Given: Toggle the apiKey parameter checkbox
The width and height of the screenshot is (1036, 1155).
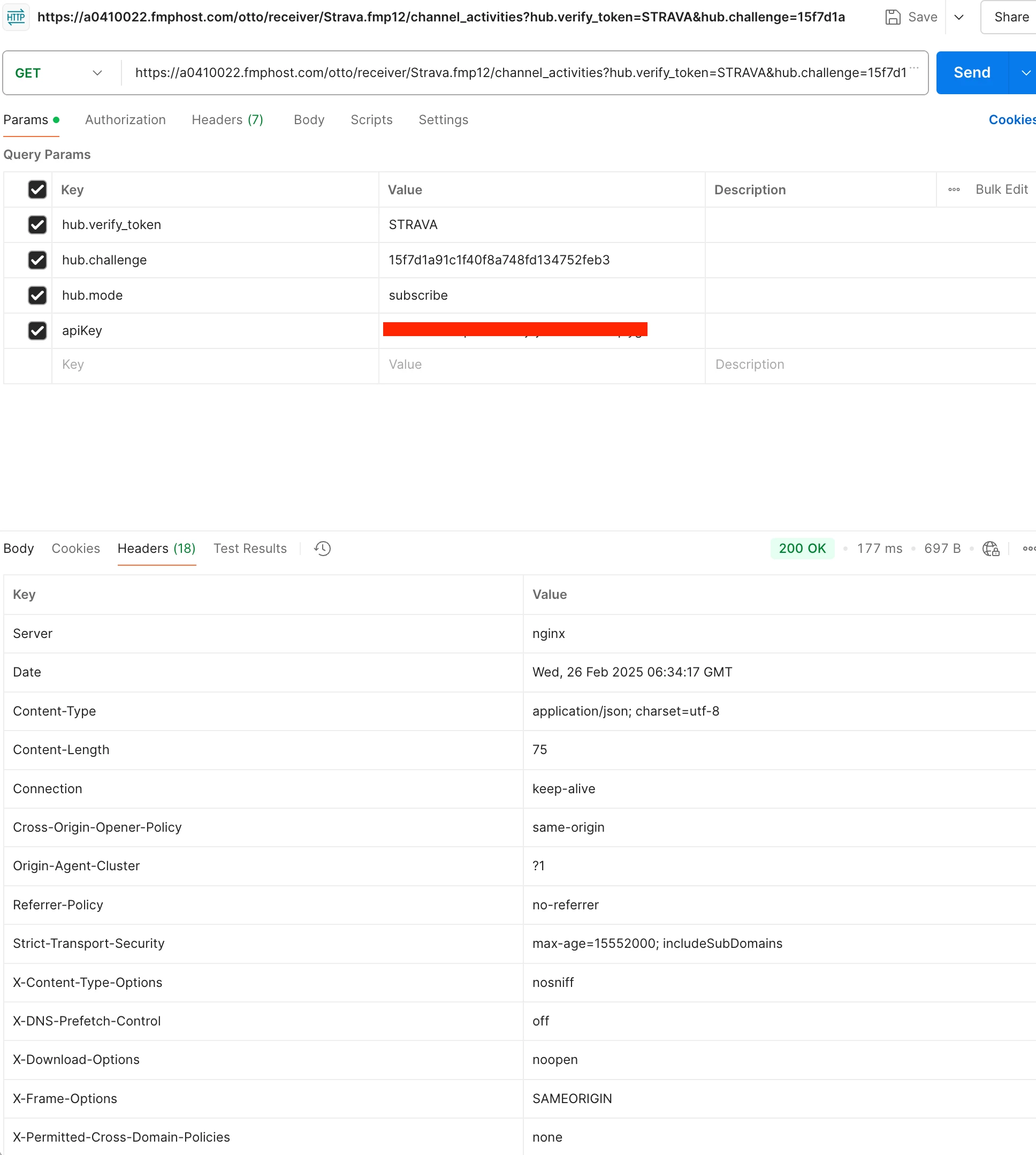Looking at the screenshot, I should pos(37,331).
